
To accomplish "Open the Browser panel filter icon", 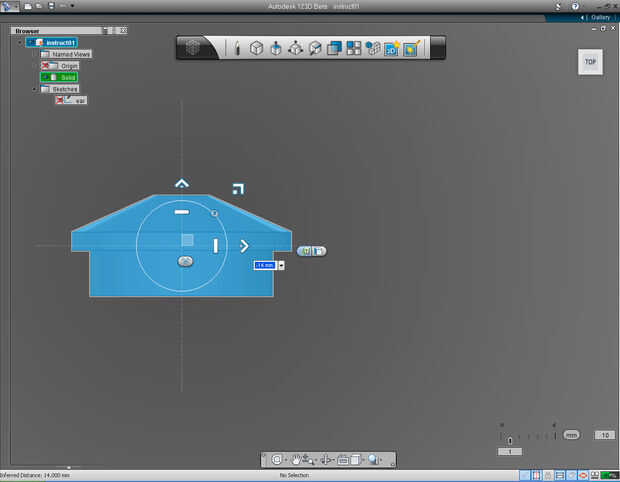I will coord(106,30).
